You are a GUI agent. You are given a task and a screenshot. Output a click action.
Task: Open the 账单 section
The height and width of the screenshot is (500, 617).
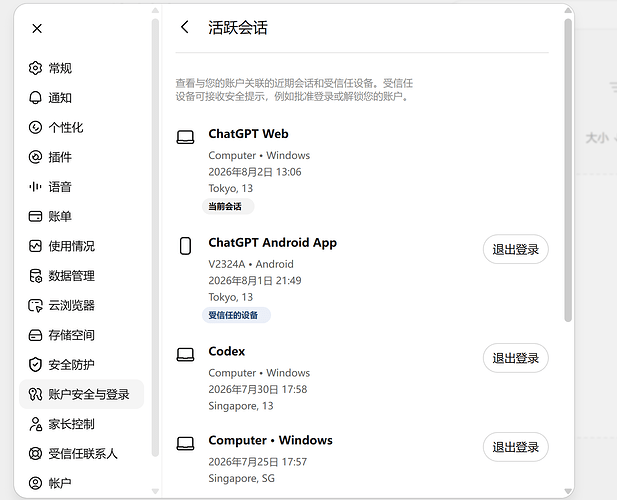[81, 216]
